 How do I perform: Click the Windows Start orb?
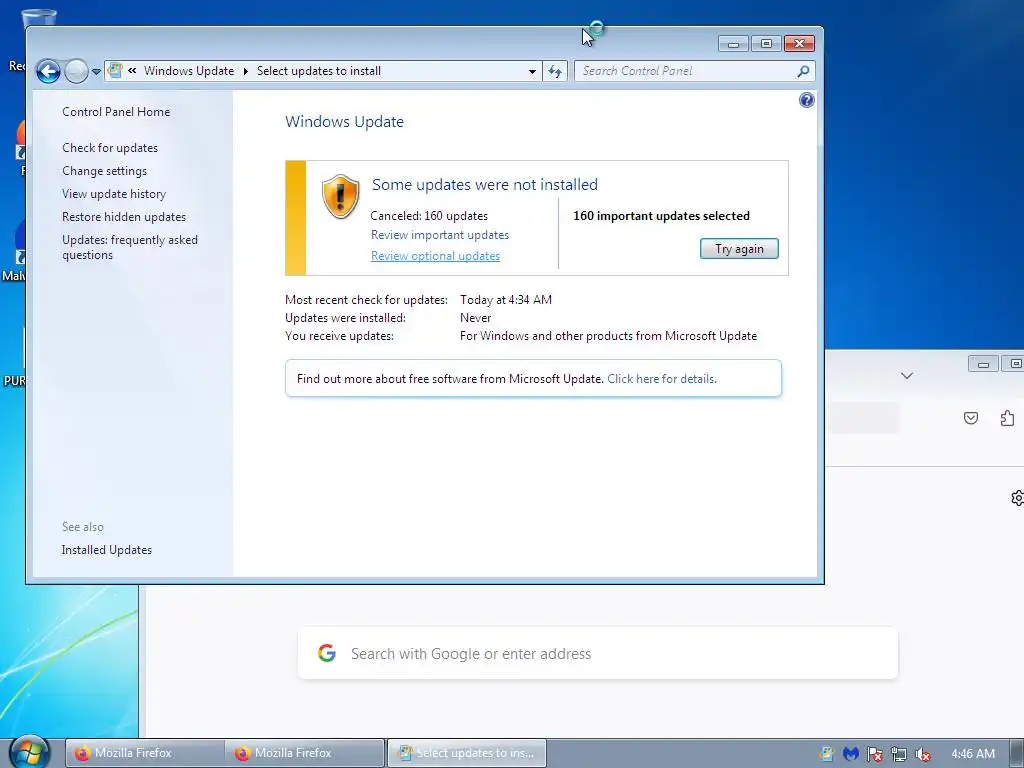tap(29, 752)
